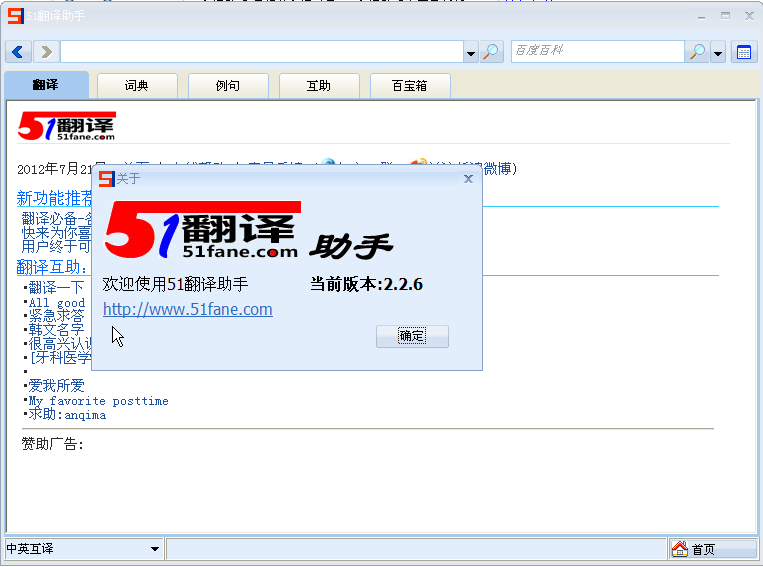763x567 pixels.
Task: Open the All good link
Action: (x=56, y=303)
